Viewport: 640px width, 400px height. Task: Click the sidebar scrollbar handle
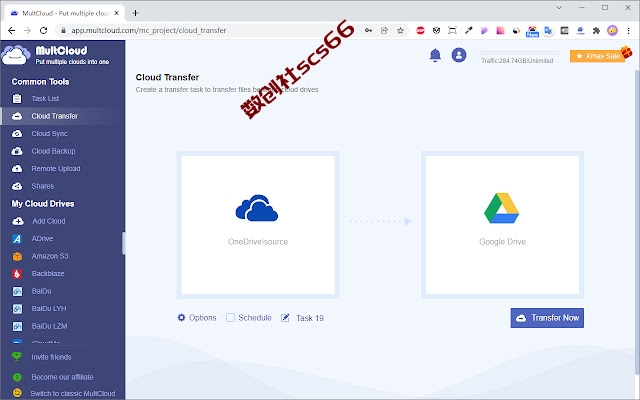coord(123,243)
